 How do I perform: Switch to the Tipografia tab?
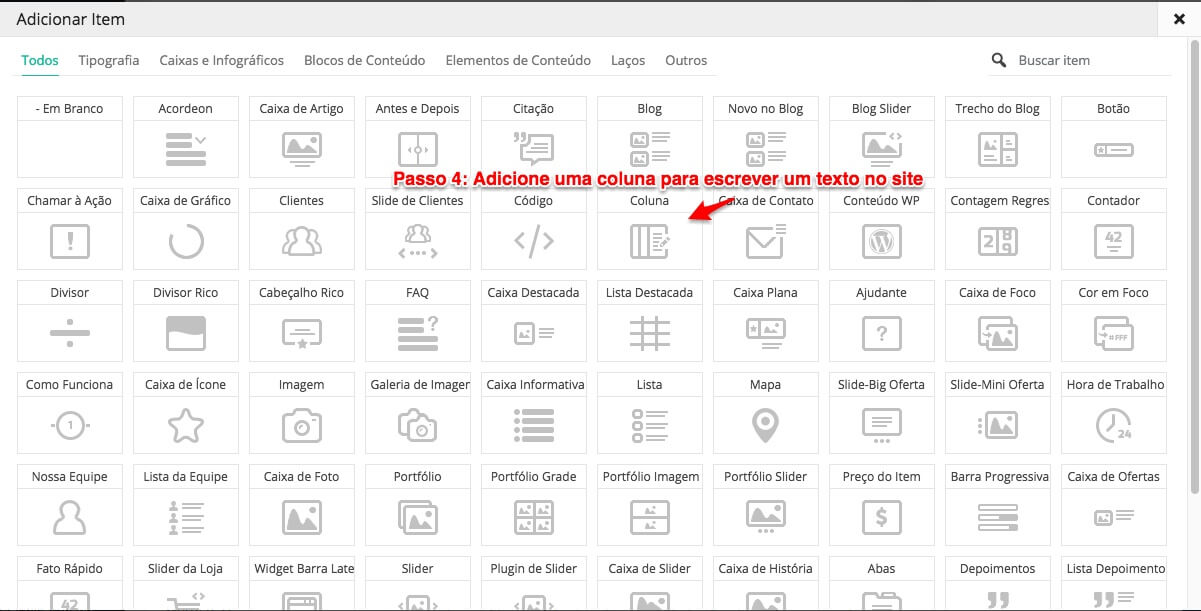click(x=109, y=60)
